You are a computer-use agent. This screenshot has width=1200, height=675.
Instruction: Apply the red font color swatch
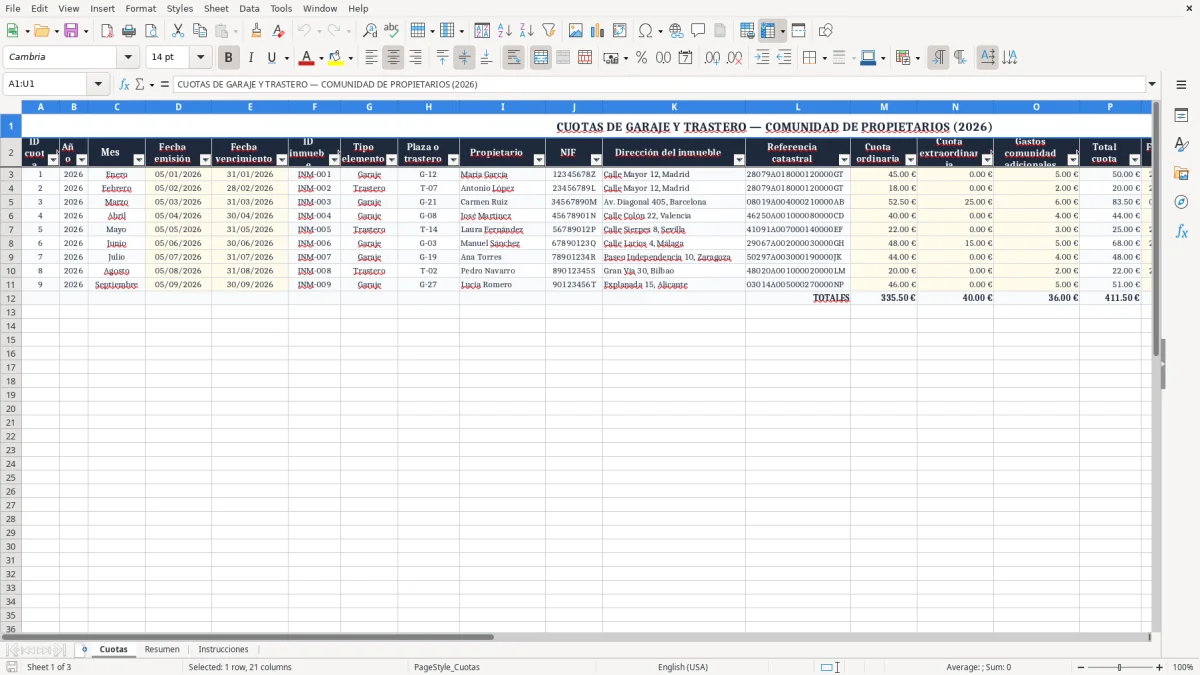tap(307, 58)
